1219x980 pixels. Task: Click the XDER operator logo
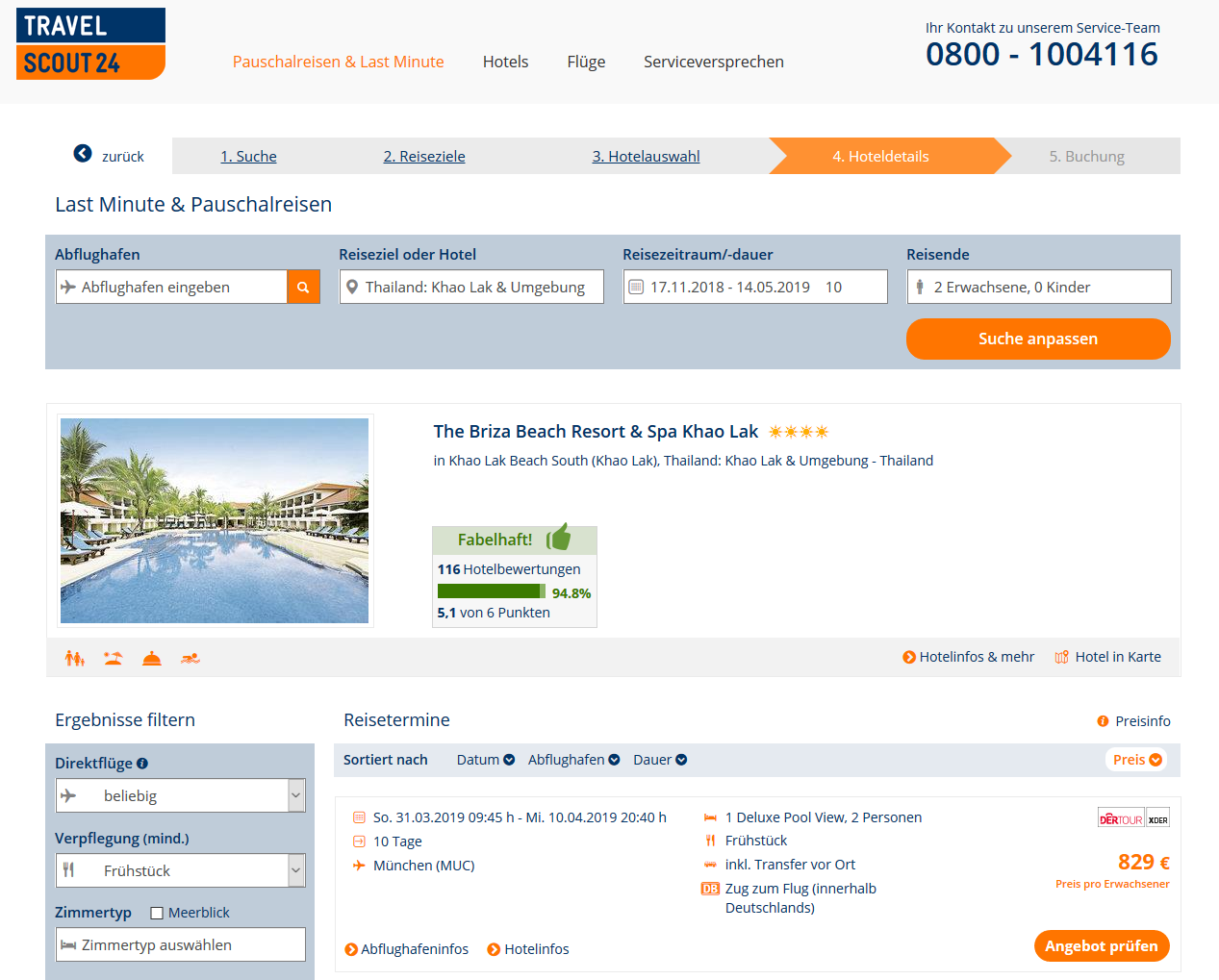(1158, 818)
